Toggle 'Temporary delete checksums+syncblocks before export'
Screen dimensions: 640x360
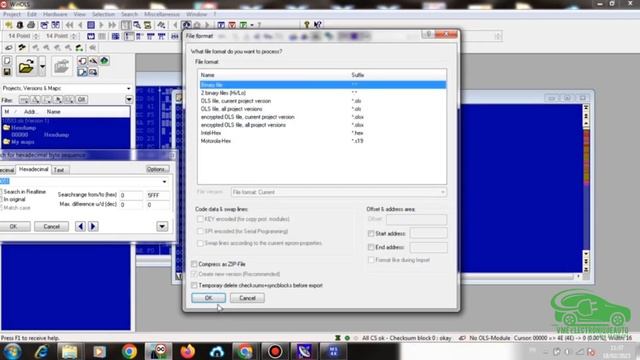tap(194, 285)
